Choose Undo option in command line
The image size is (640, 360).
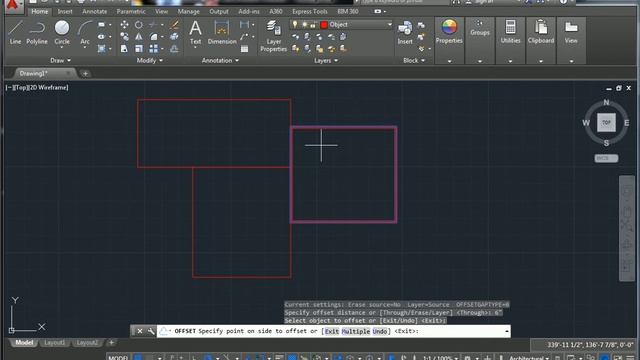coord(380,331)
